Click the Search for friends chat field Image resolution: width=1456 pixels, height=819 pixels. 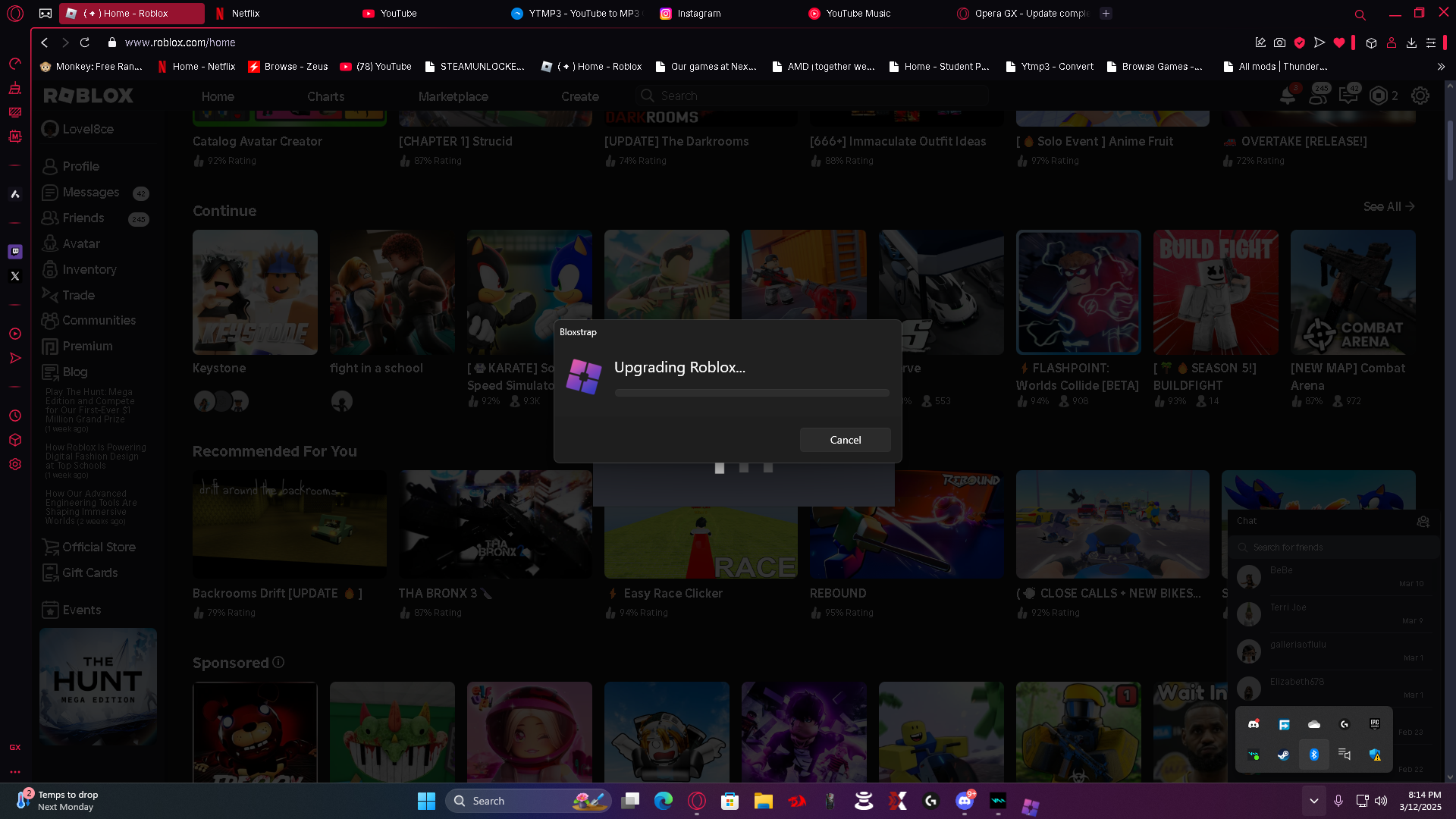click(x=1335, y=547)
